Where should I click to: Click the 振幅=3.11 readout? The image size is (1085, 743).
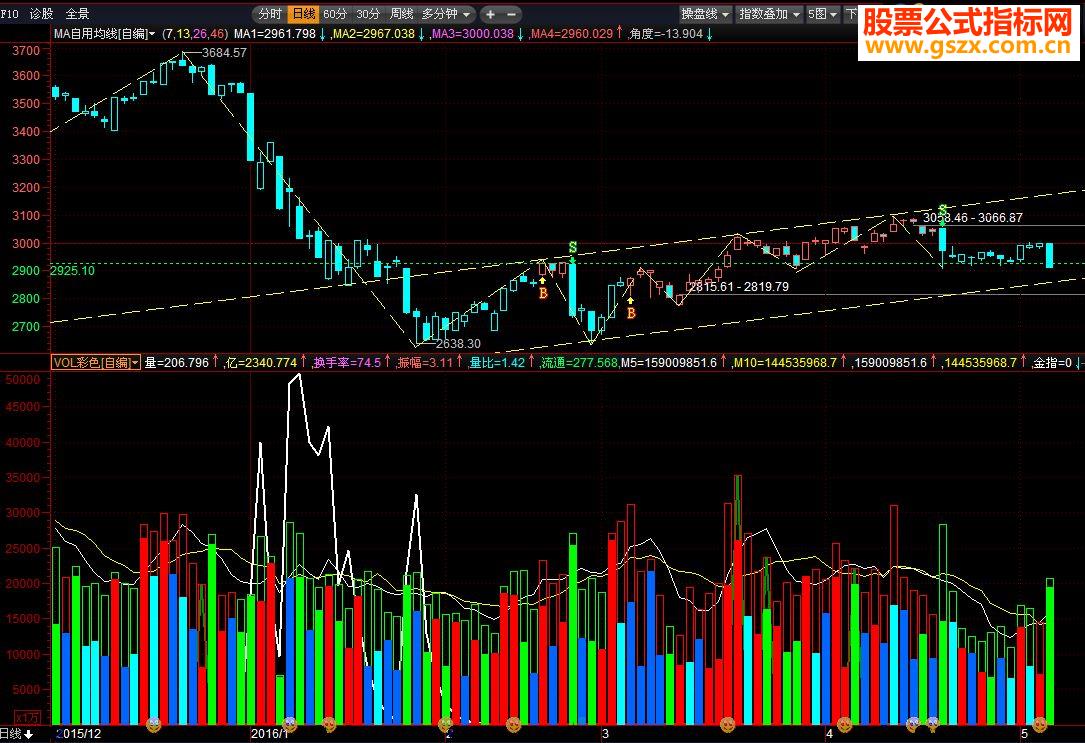click(x=425, y=363)
